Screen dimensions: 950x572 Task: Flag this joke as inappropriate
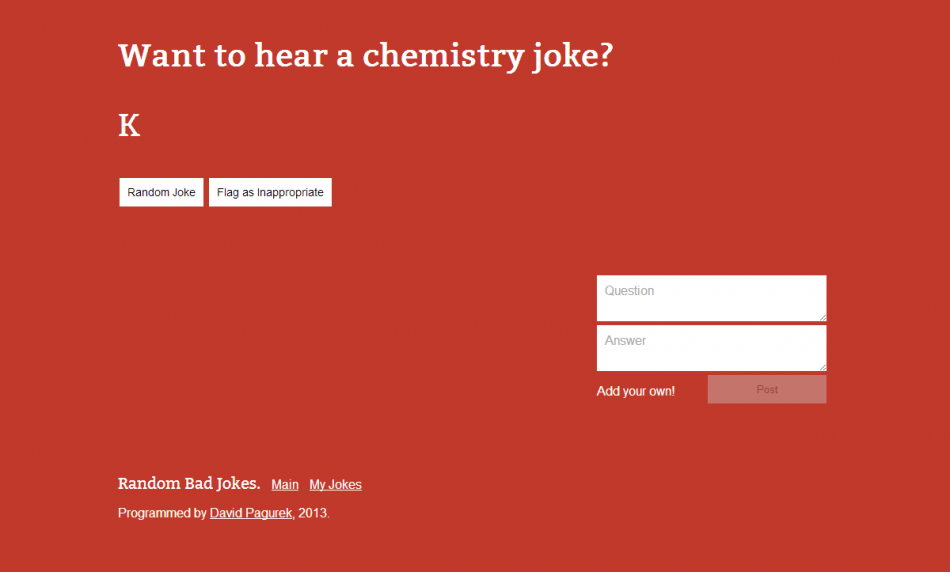[x=270, y=192]
